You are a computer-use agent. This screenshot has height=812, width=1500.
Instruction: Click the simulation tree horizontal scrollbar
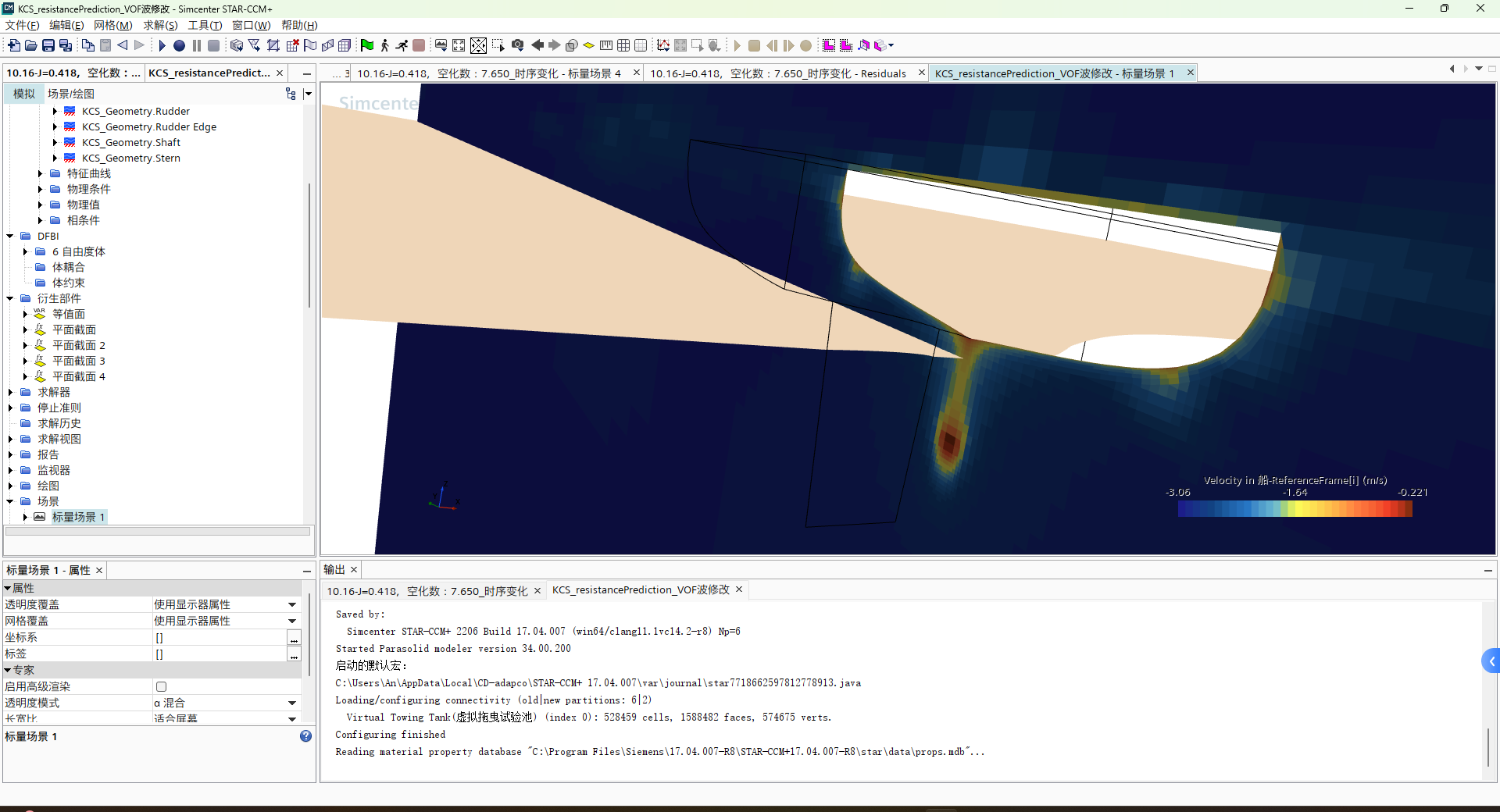pyautogui.click(x=158, y=531)
